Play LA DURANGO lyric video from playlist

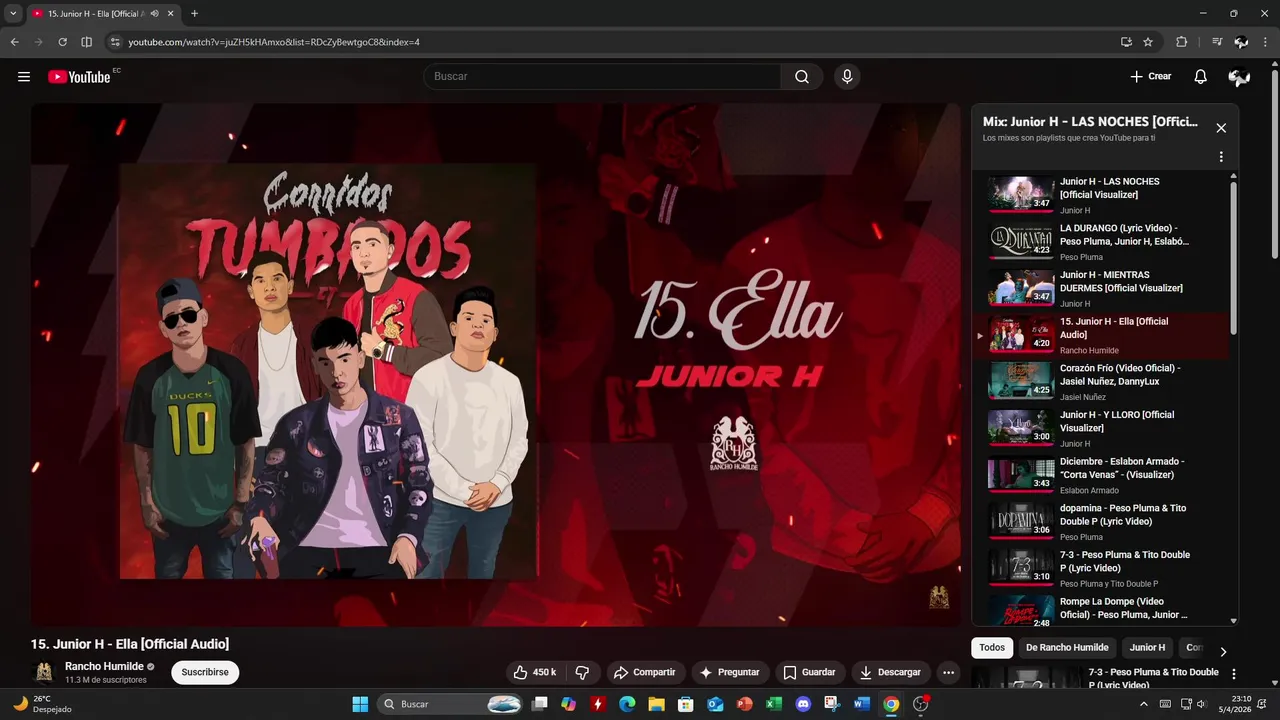click(1101, 242)
